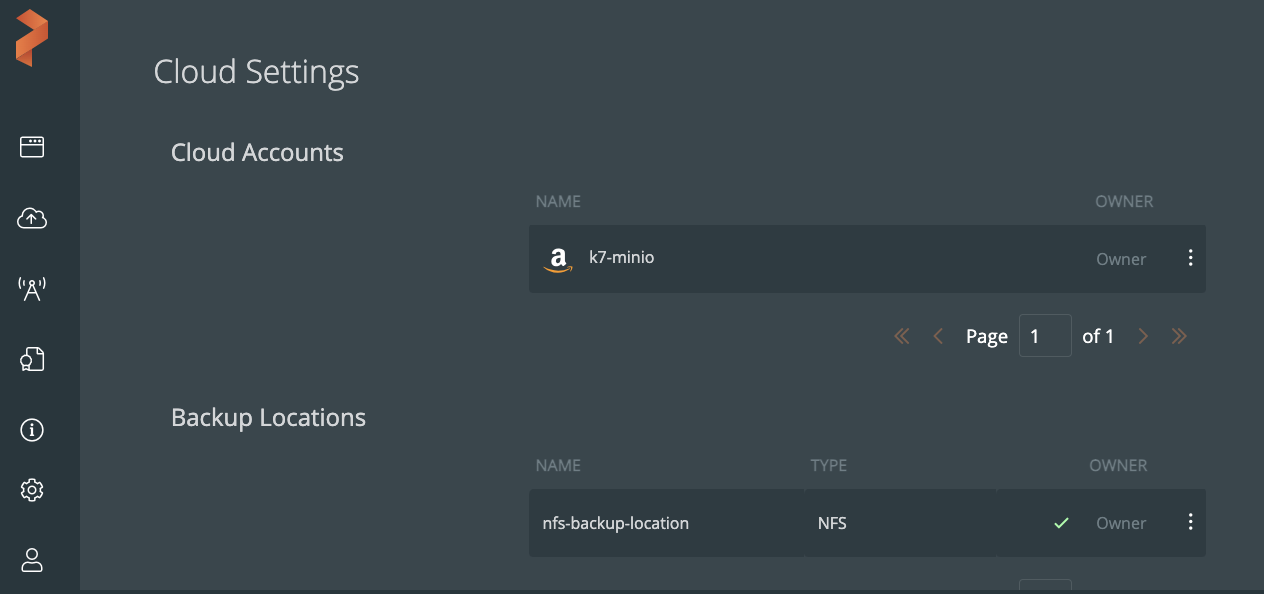This screenshot has height=594, width=1264.
Task: Open the cloud backup sidebar icon
Action: click(x=32, y=218)
